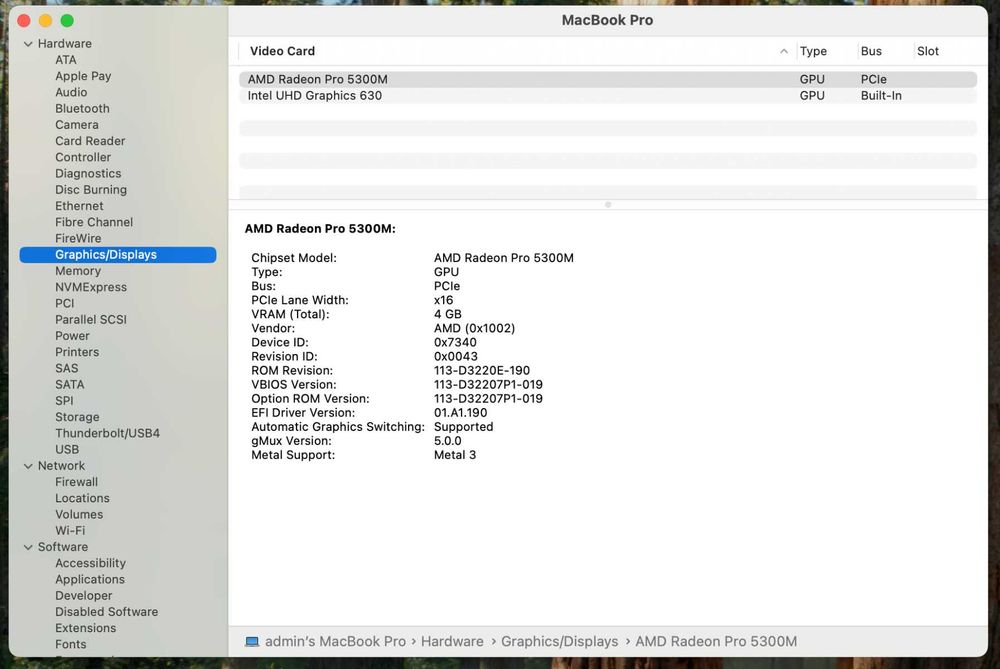
Task: Collapse the Software section chevron
Action: (x=28, y=547)
